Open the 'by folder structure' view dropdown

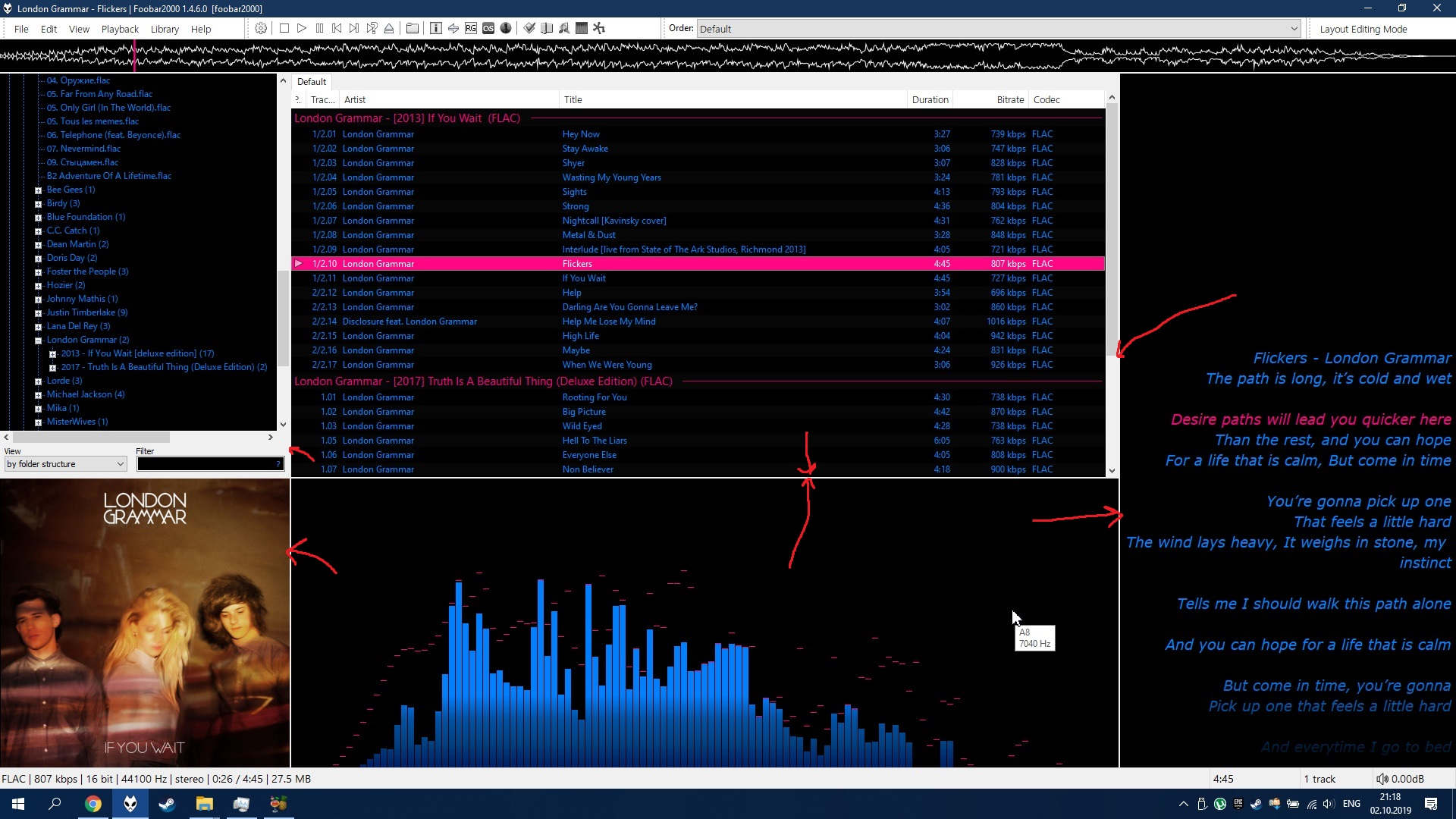(x=65, y=464)
